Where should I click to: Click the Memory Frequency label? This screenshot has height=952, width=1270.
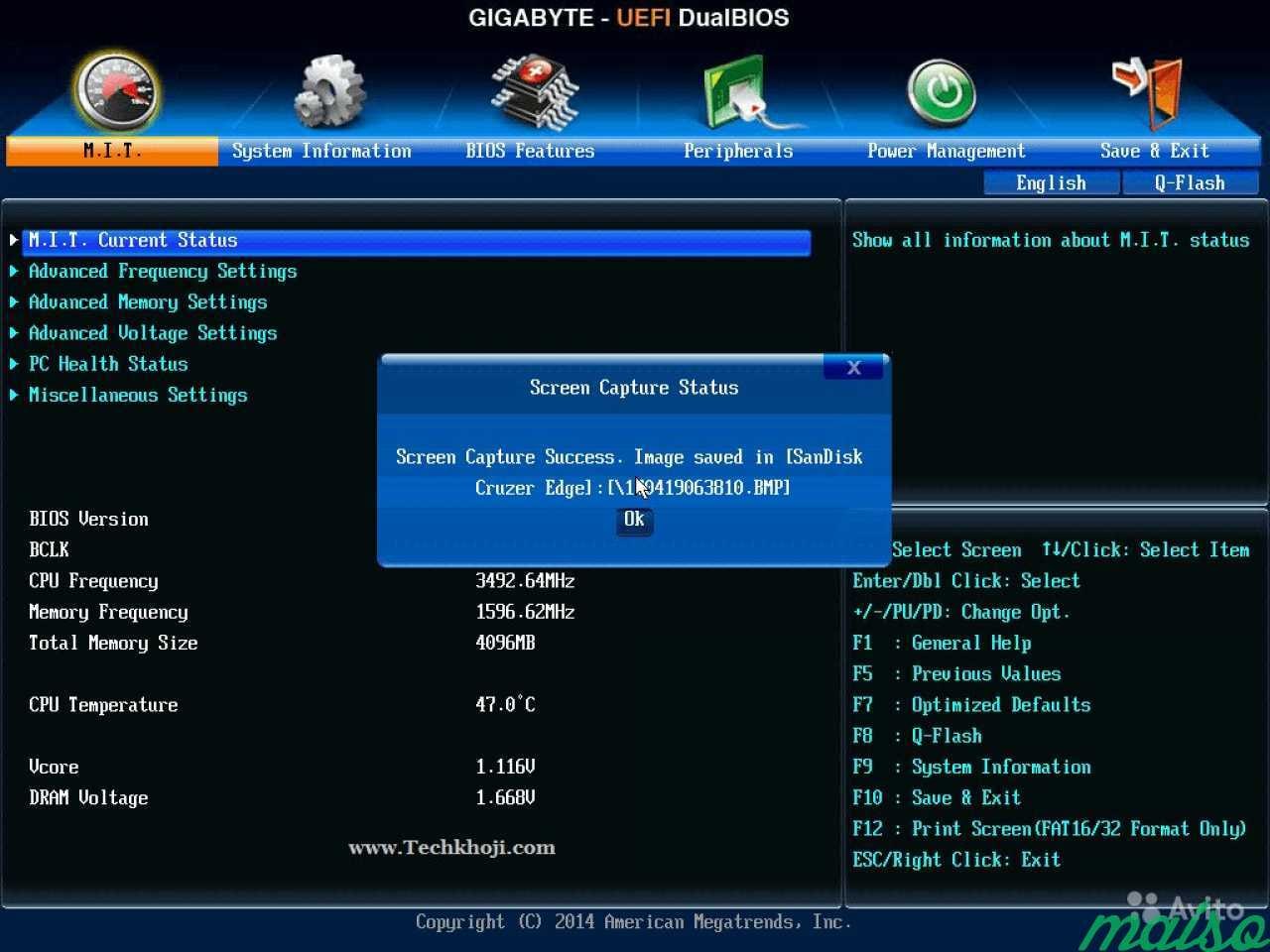[108, 612]
